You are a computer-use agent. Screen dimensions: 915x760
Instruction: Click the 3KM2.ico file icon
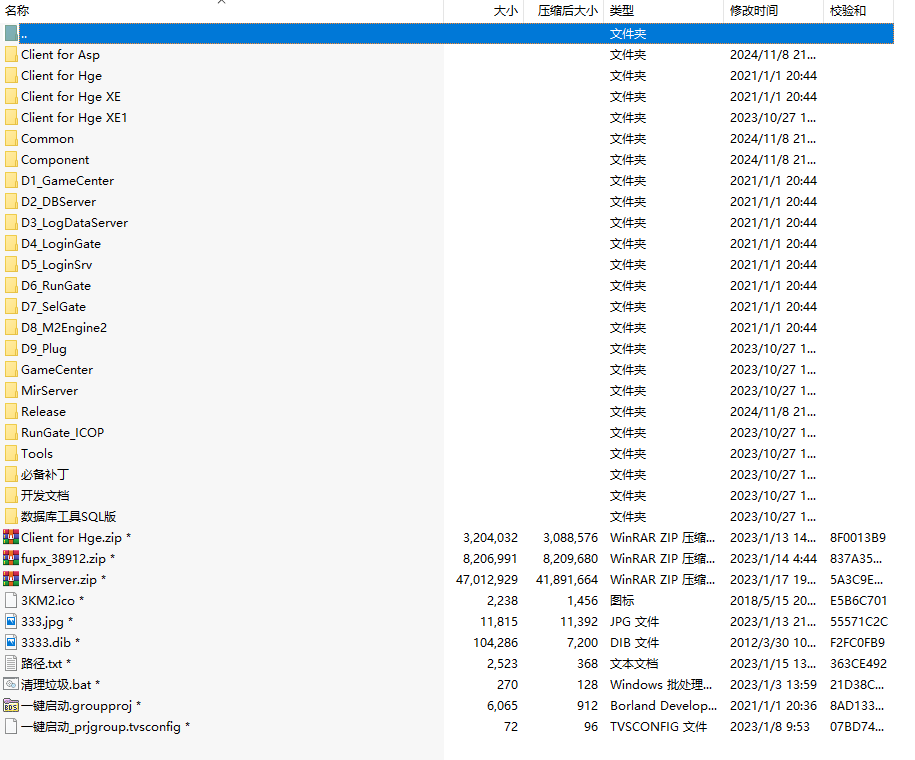[x=11, y=600]
